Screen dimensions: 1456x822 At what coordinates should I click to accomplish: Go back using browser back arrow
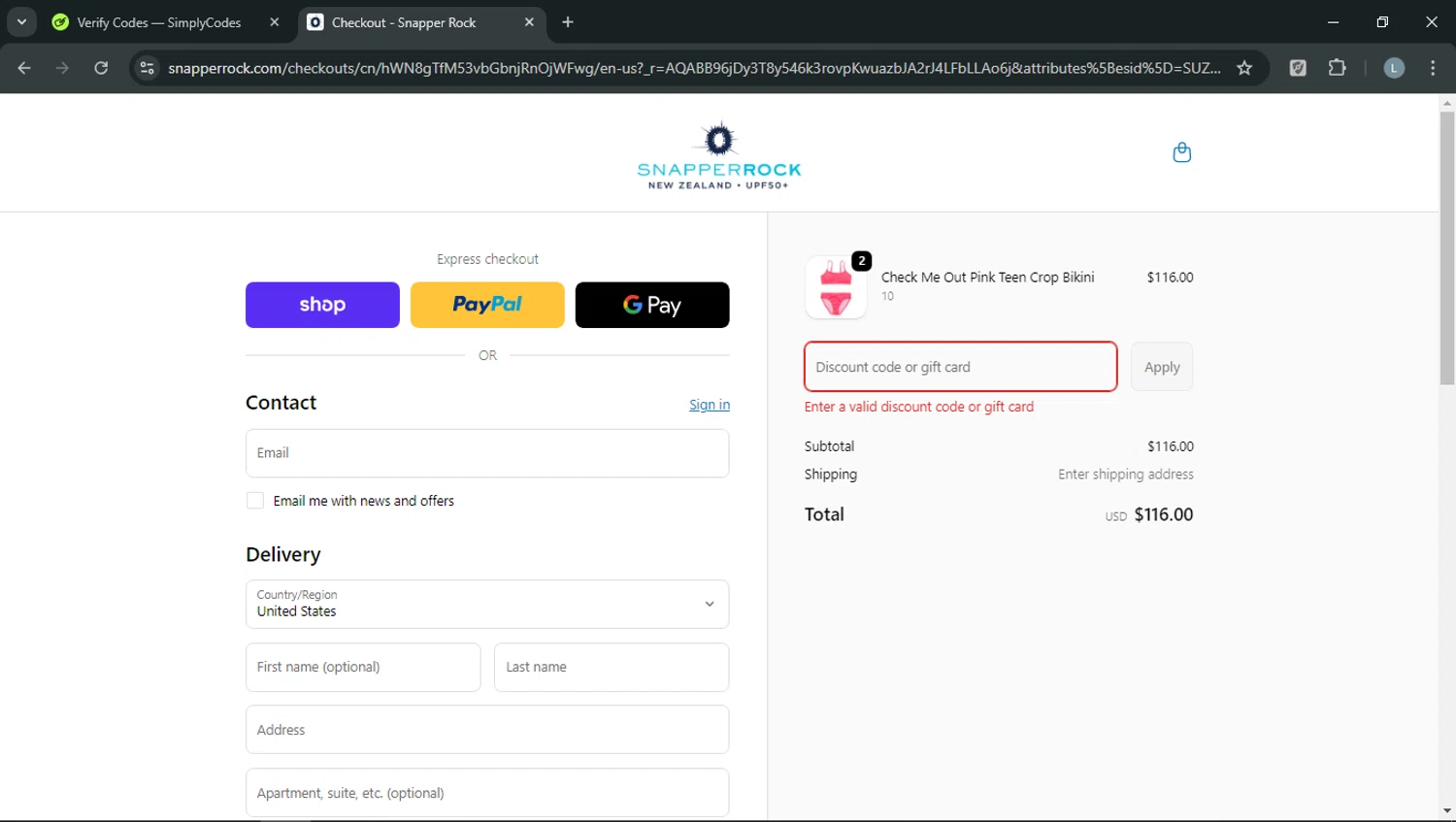click(x=24, y=68)
